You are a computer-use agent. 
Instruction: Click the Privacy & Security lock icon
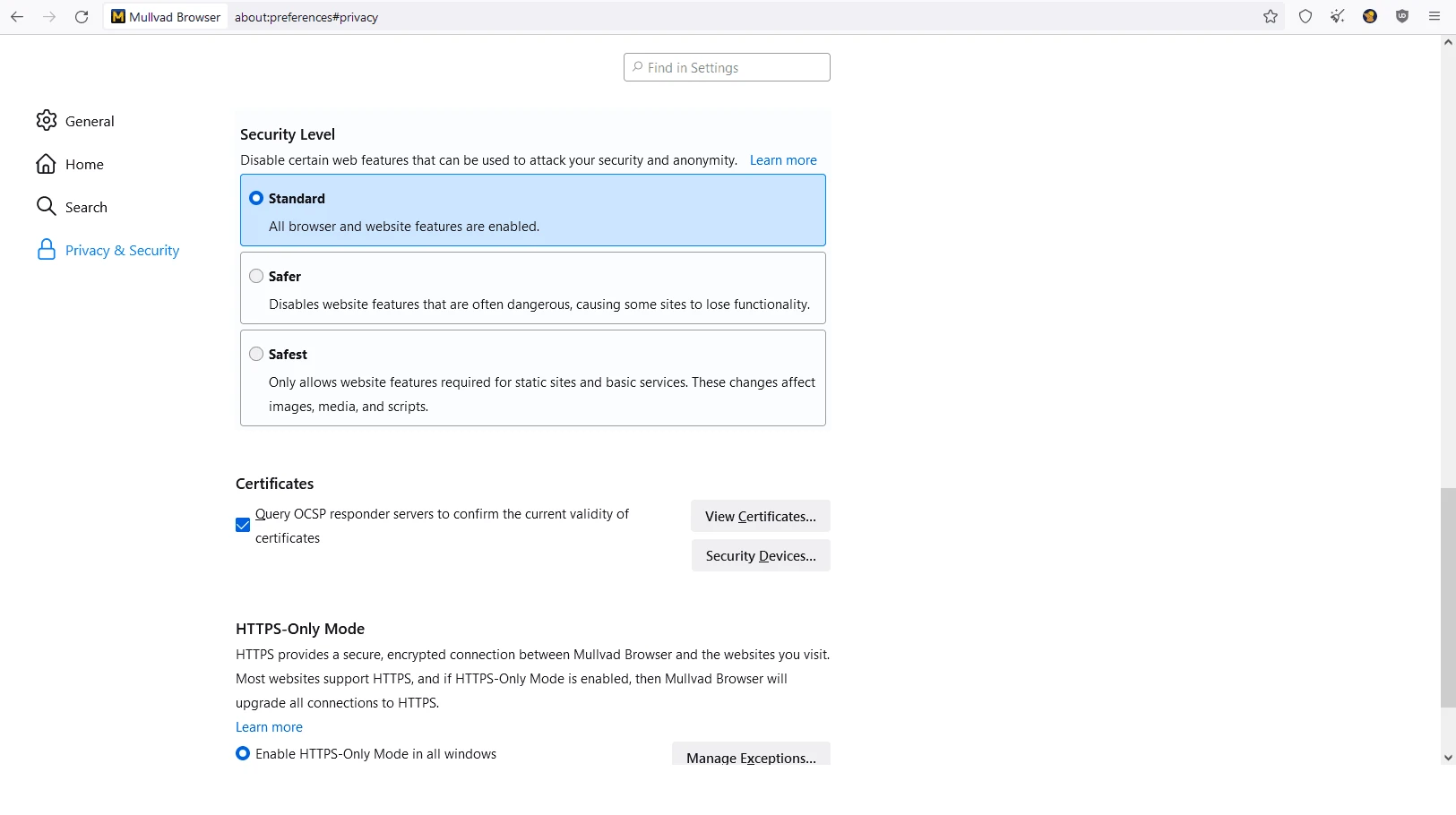[47, 250]
